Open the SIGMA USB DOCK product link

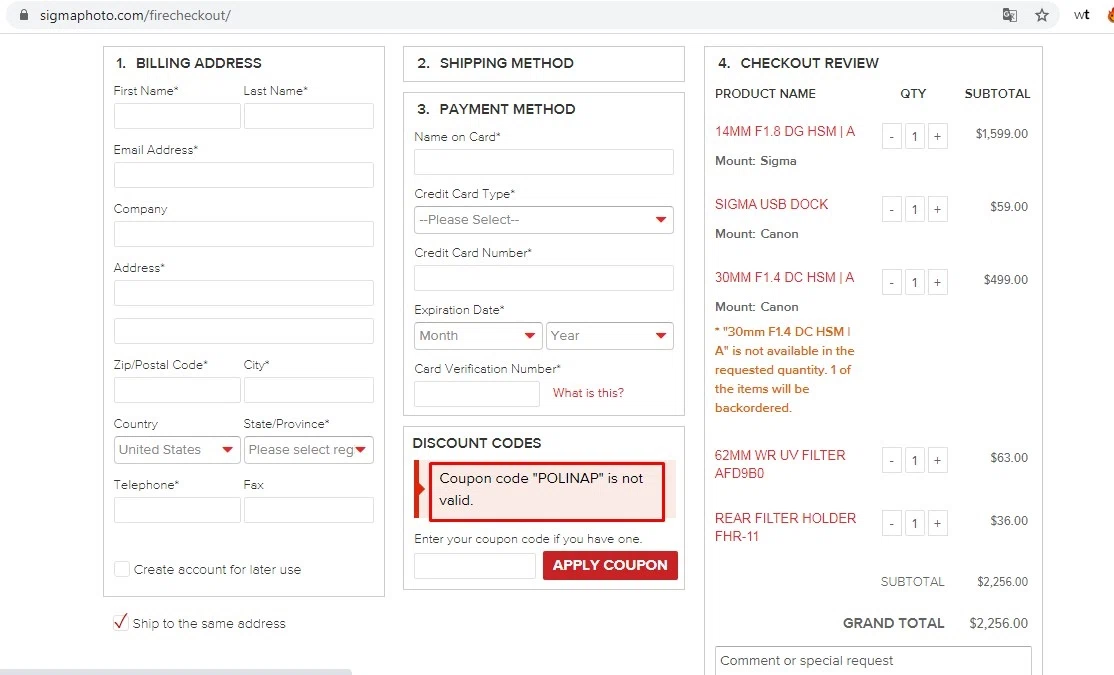(x=771, y=204)
